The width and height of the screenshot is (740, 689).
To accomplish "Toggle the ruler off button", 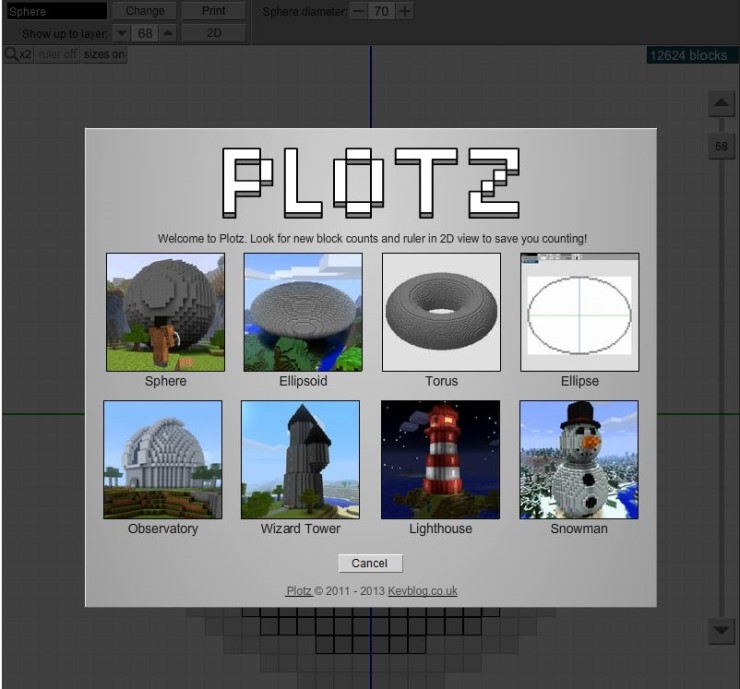I will (x=57, y=55).
